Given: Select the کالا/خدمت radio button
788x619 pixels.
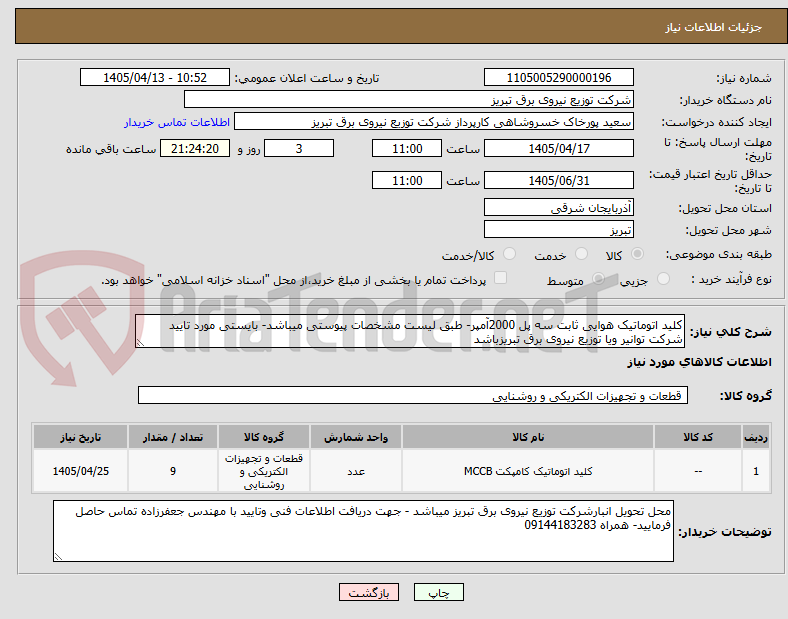Looking at the screenshot, I should (510, 254).
